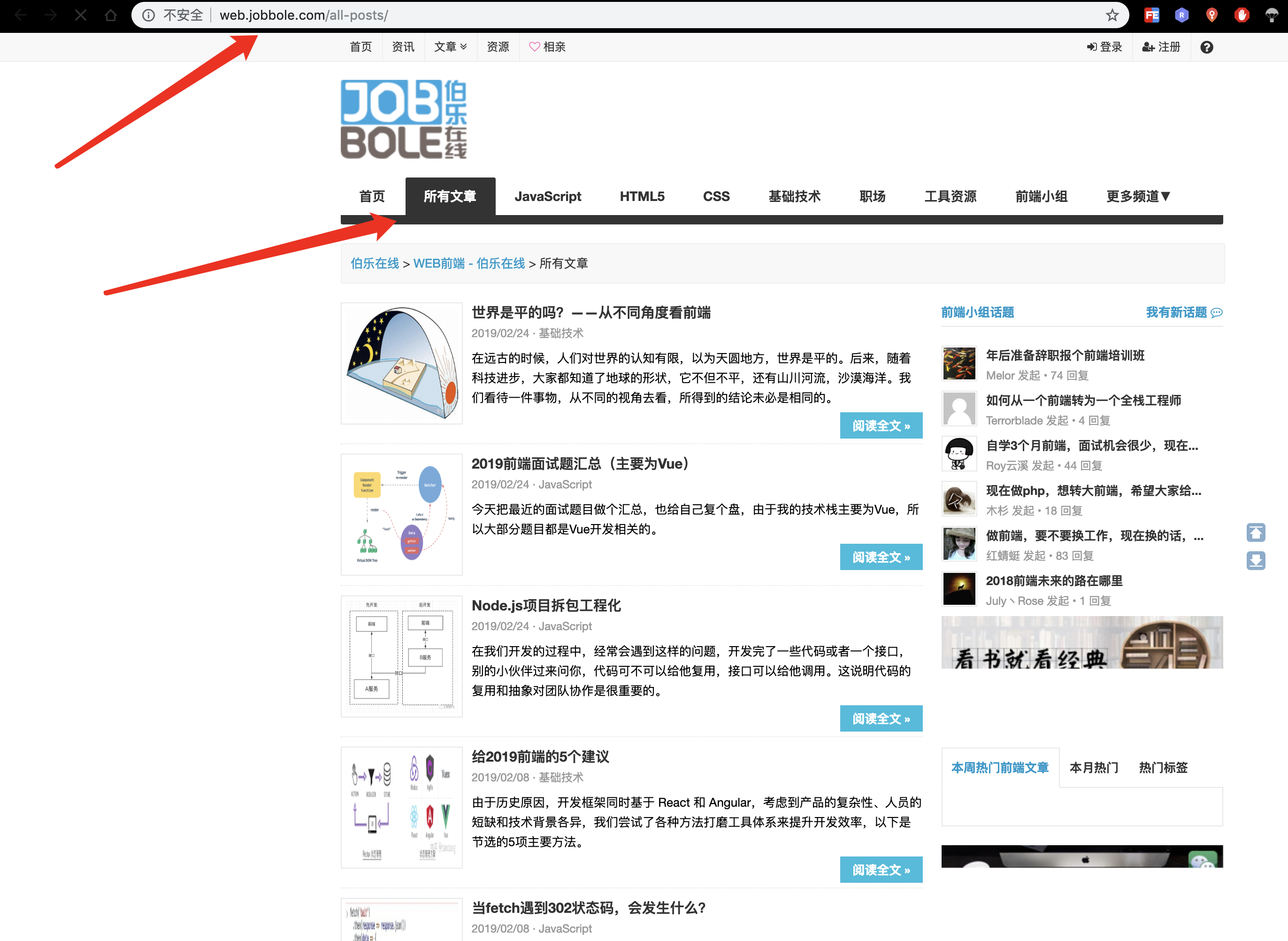Select the 职场 navigation tab

tap(872, 197)
